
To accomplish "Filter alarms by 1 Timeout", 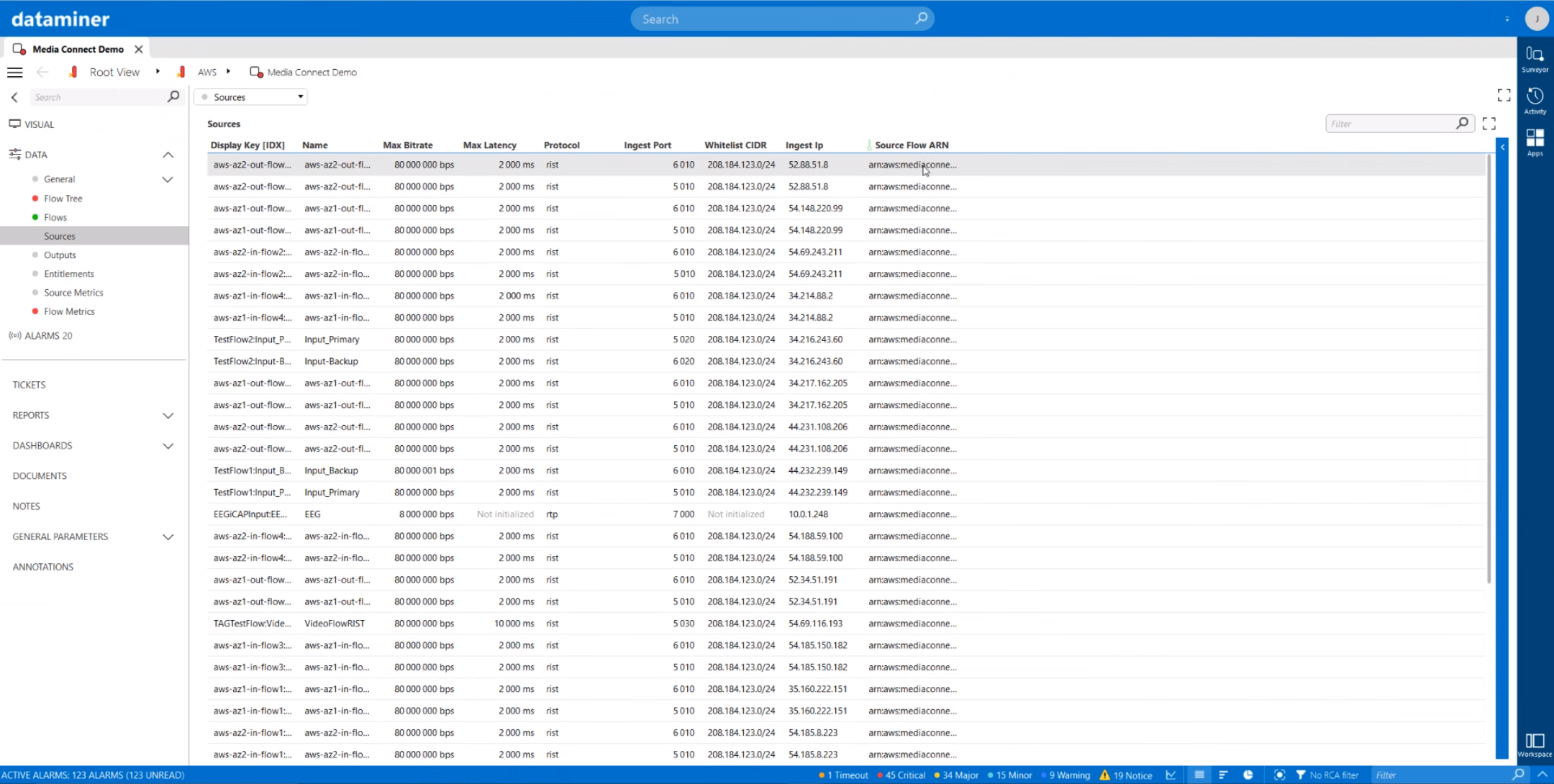I will (843, 775).
